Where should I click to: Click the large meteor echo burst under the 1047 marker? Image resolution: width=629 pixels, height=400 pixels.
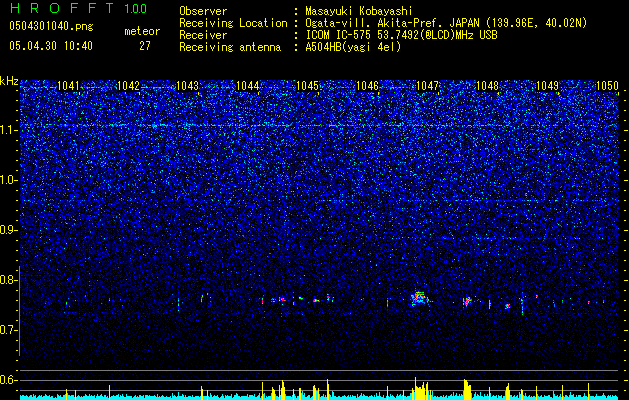pyautogui.click(x=419, y=298)
